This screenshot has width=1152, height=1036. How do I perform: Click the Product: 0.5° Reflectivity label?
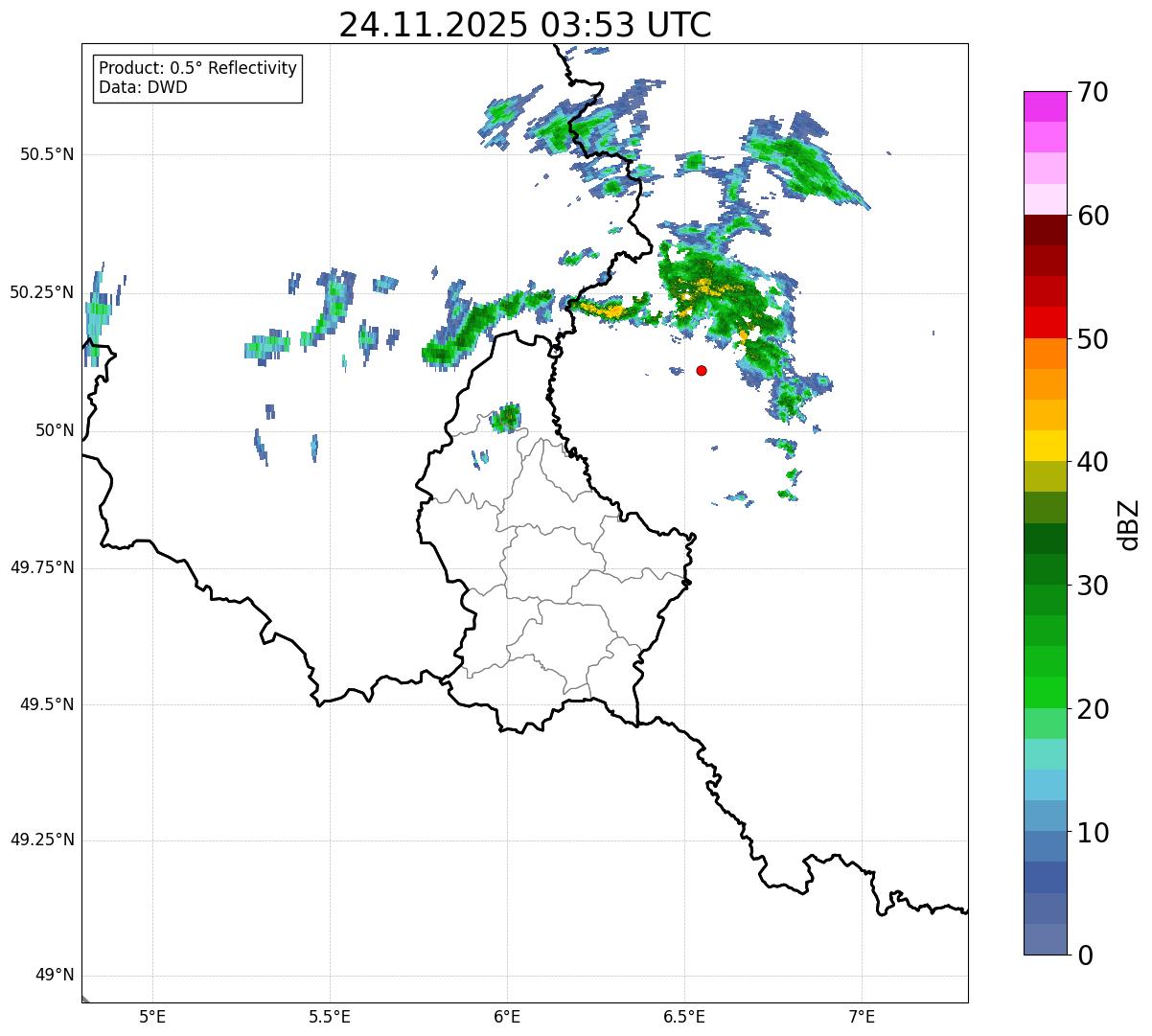[197, 69]
